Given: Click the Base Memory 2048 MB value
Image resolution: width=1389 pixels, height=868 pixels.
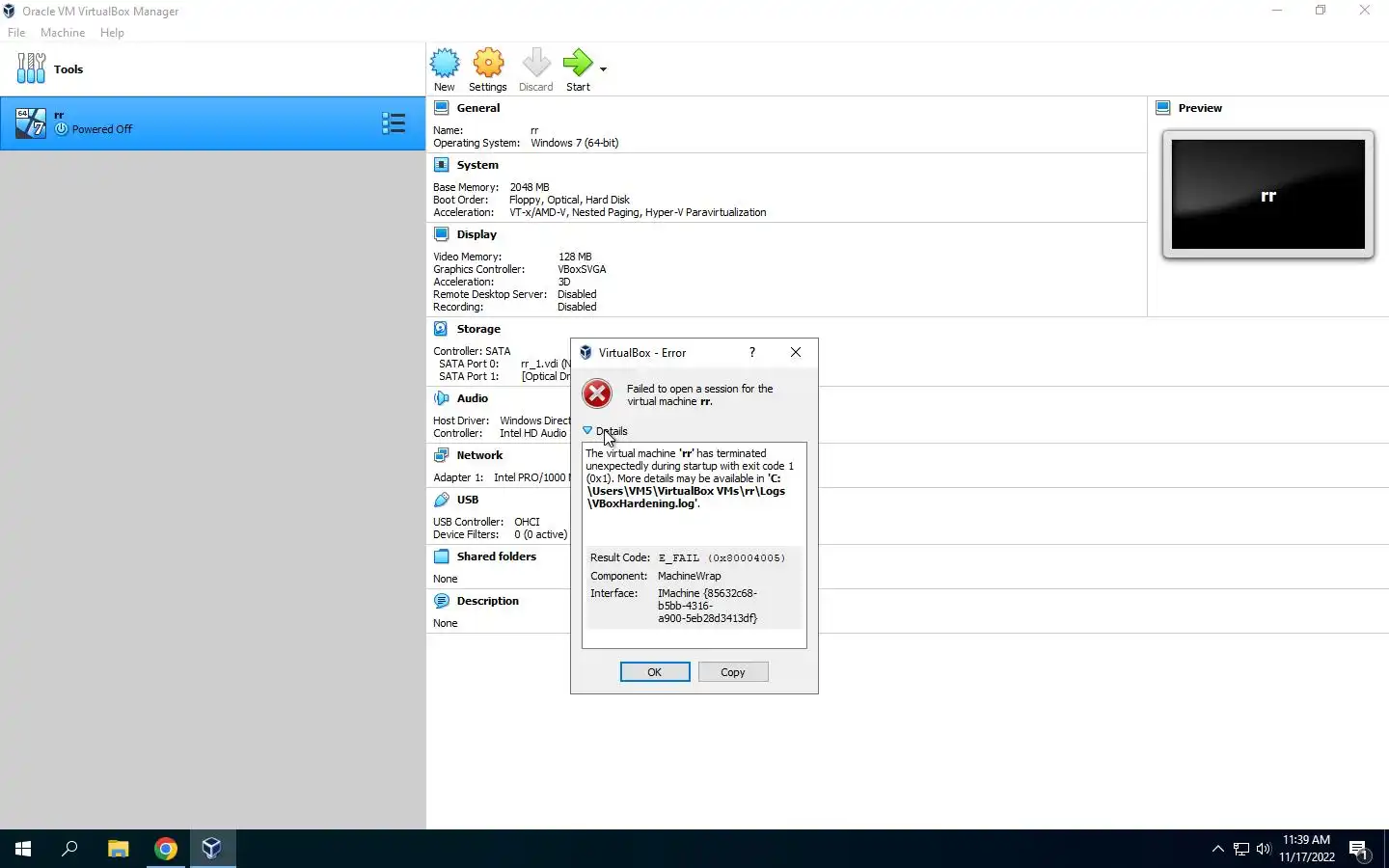Looking at the screenshot, I should pyautogui.click(x=530, y=187).
